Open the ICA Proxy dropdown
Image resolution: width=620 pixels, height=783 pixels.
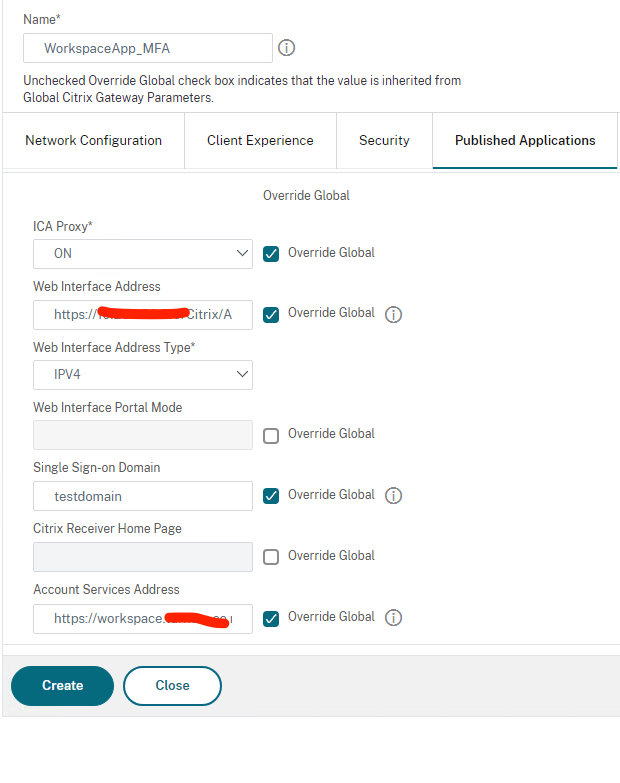(x=142, y=254)
